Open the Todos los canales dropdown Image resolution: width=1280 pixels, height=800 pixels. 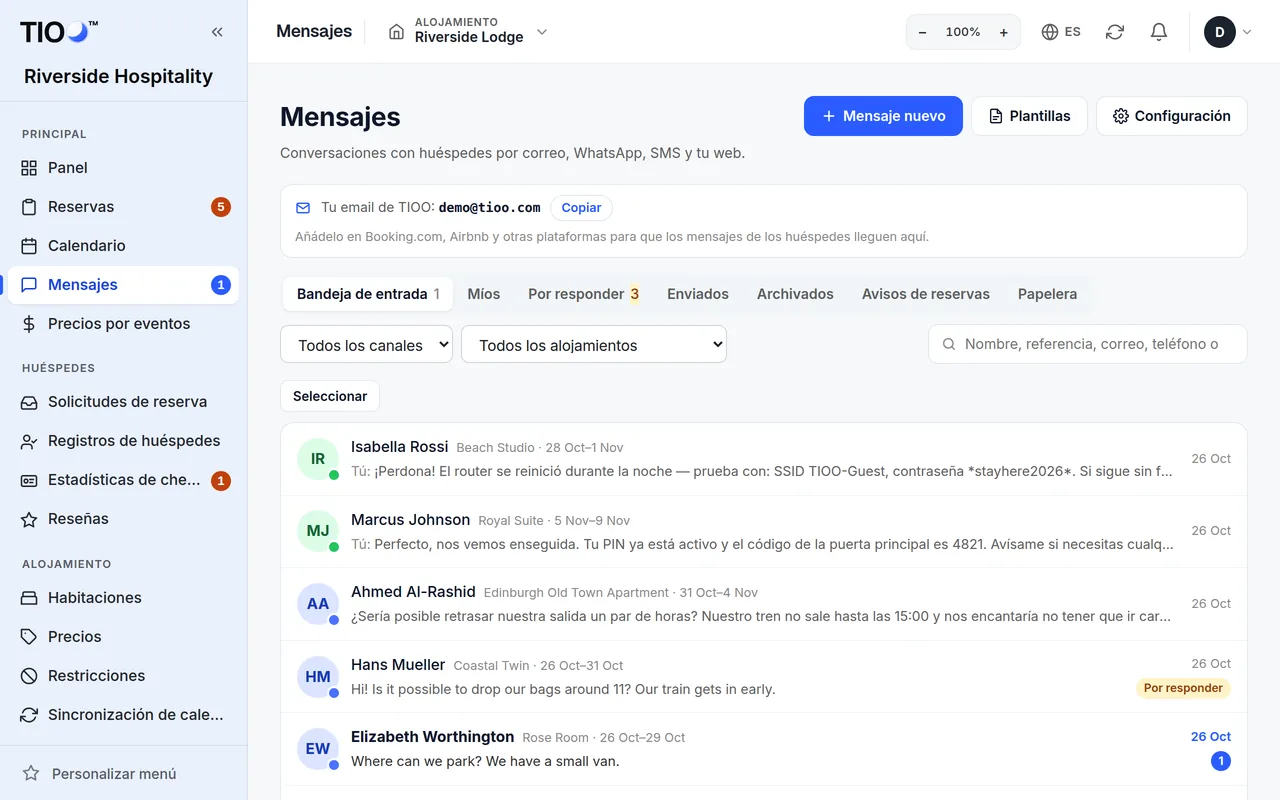click(366, 345)
